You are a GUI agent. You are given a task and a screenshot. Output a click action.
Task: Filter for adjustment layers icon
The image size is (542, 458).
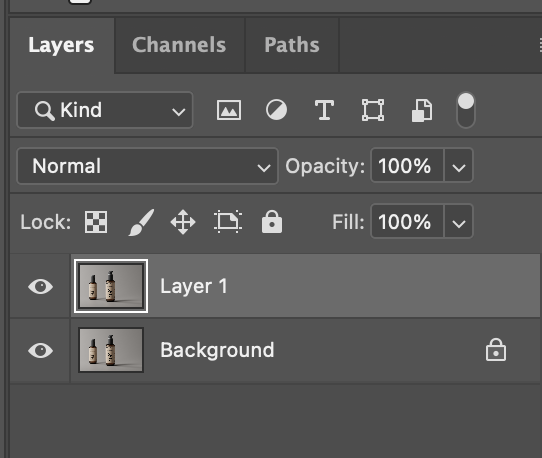pos(276,110)
